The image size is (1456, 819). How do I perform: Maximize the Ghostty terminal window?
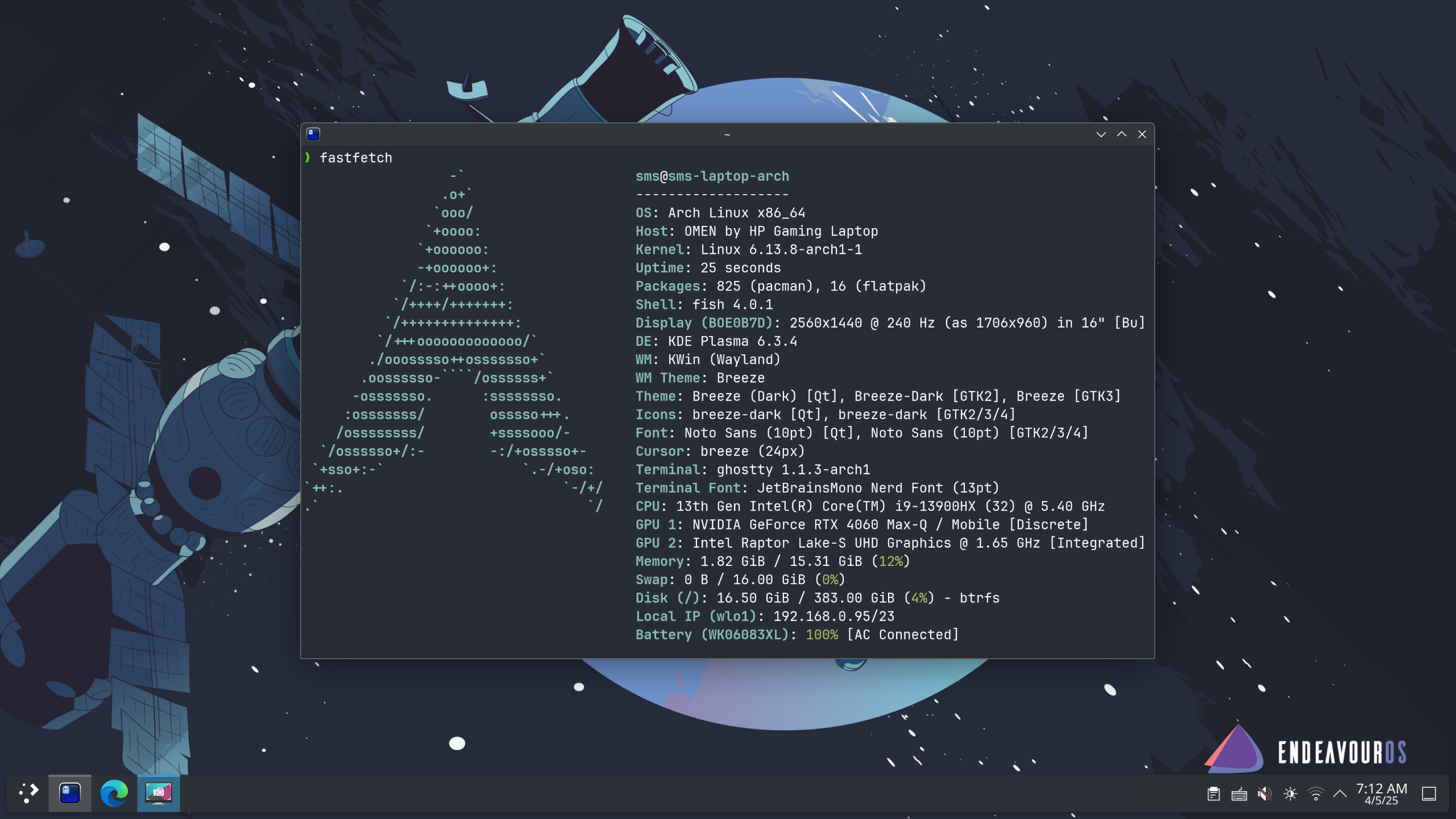pyautogui.click(x=1121, y=134)
